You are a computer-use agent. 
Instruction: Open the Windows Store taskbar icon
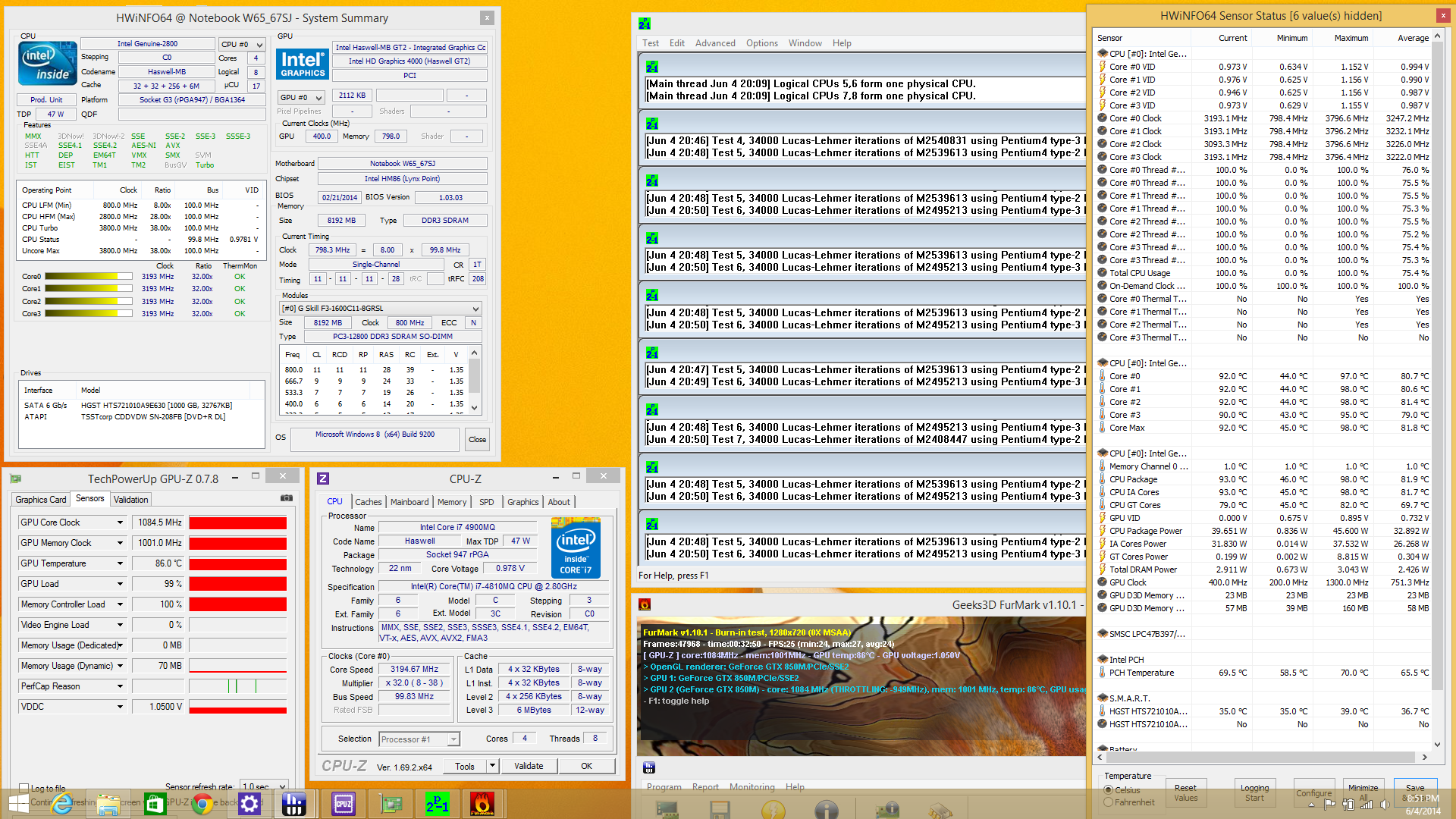pos(155,804)
